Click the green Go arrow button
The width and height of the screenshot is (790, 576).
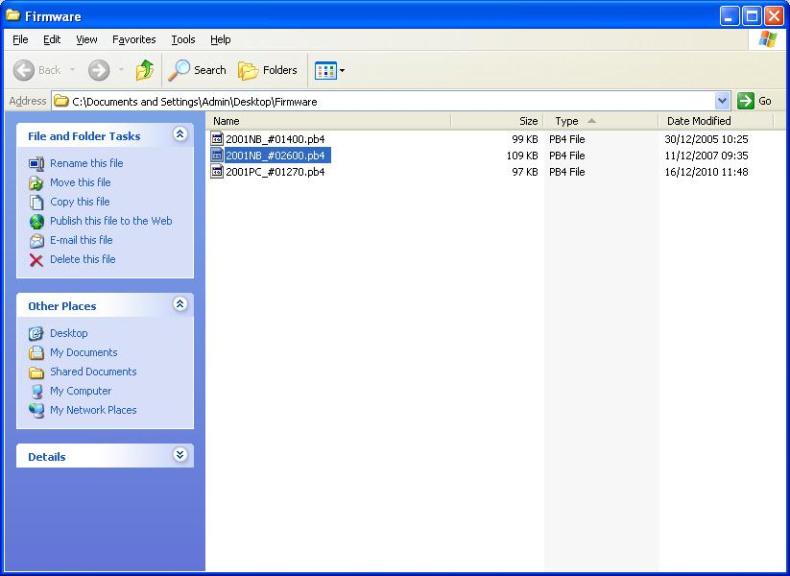coord(745,101)
